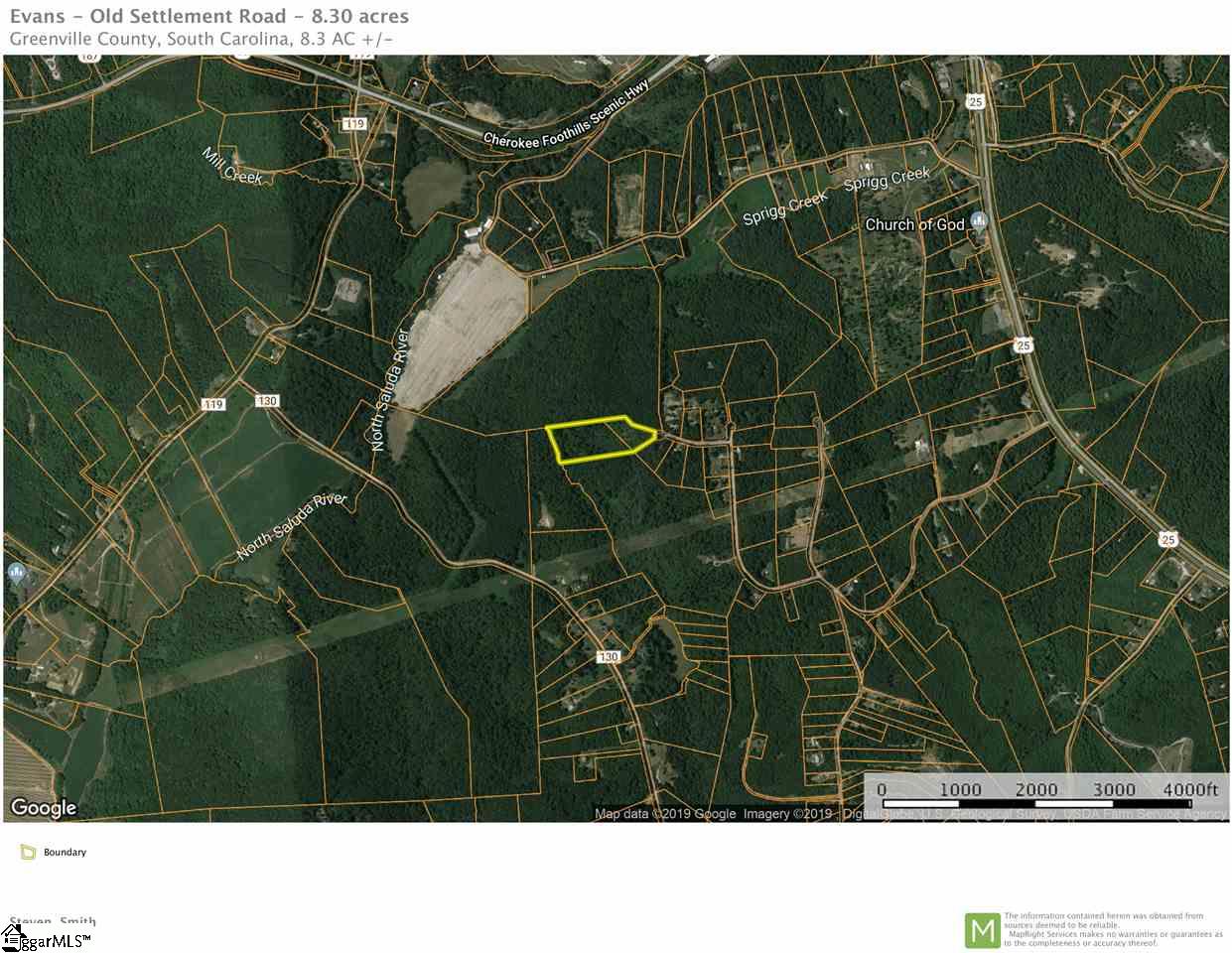Click the Route 119 shield near the top
The height and width of the screenshot is (953, 1232).
pos(354,124)
